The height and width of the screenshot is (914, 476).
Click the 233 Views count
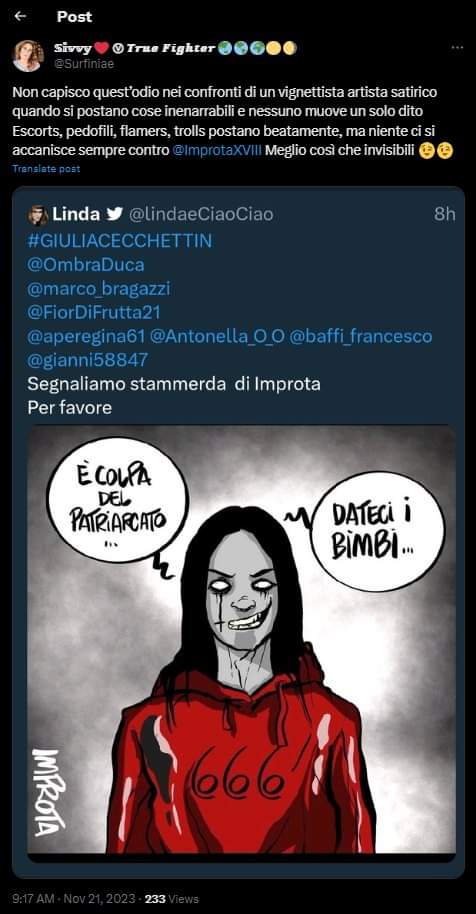coord(172,899)
